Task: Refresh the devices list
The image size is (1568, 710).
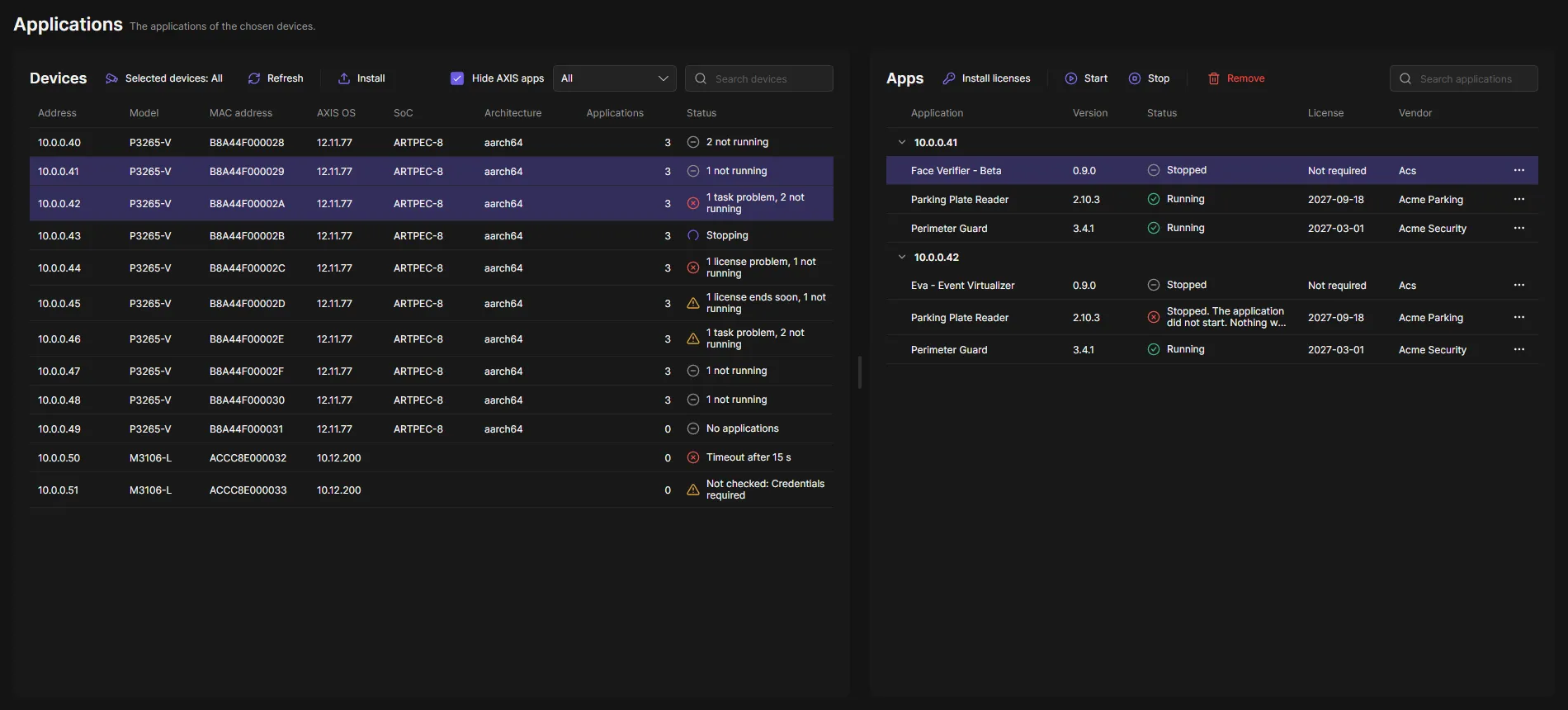Action: [276, 78]
